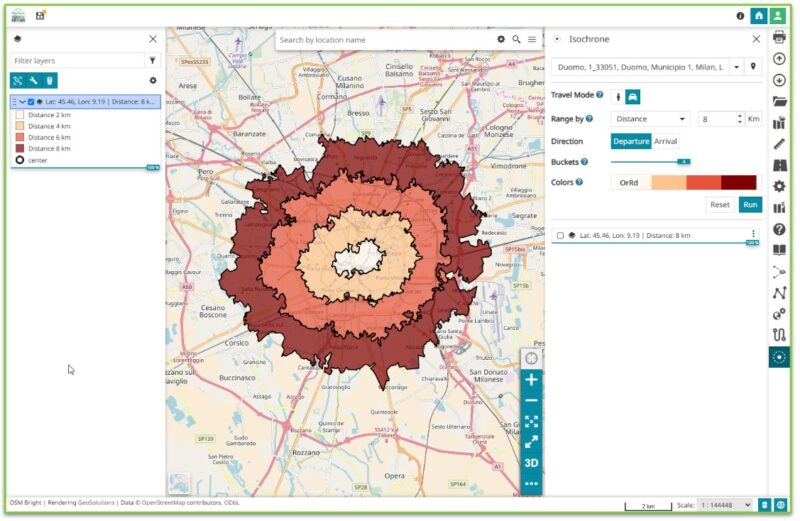The width and height of the screenshot is (800, 521).
Task: Click the home button in header
Action: coord(759,16)
